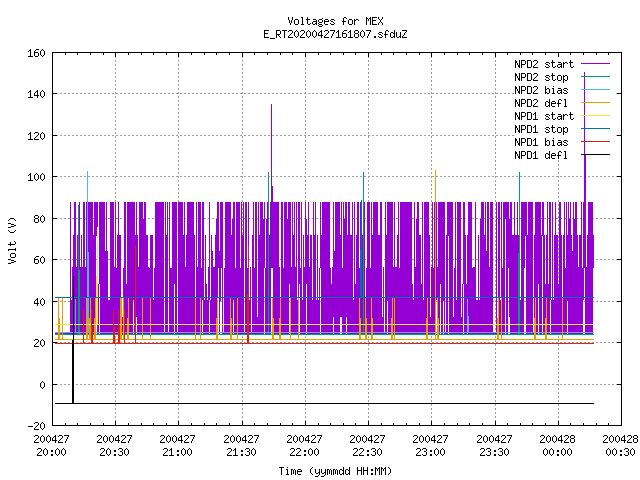Click the 80 y-axis tick value
The width and height of the screenshot is (640, 480).
coord(39,219)
